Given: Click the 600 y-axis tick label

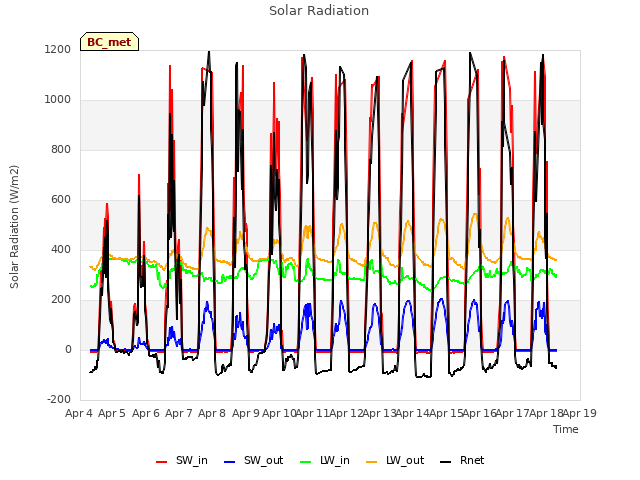Looking at the screenshot, I should click(x=61, y=200).
